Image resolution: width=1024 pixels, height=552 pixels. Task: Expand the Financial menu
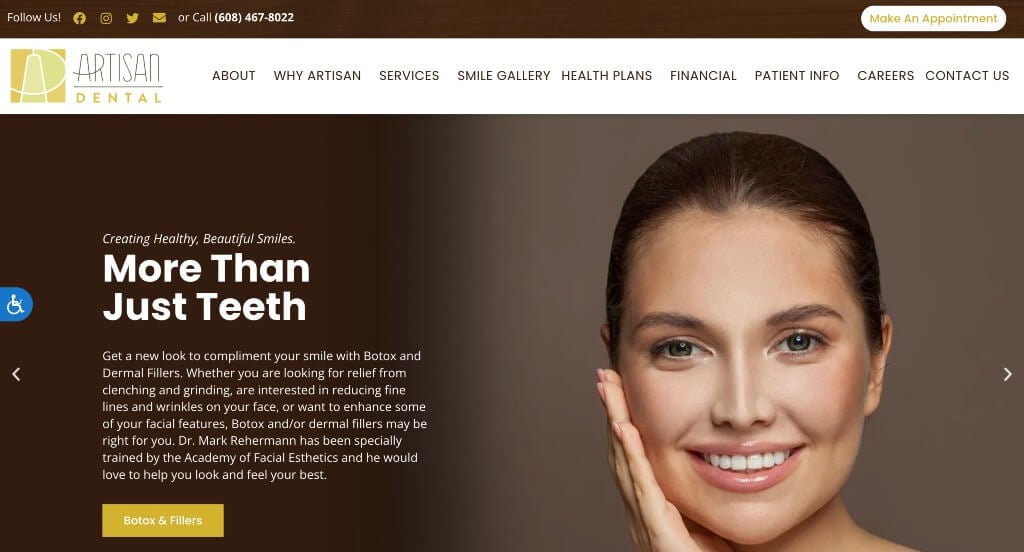703,76
